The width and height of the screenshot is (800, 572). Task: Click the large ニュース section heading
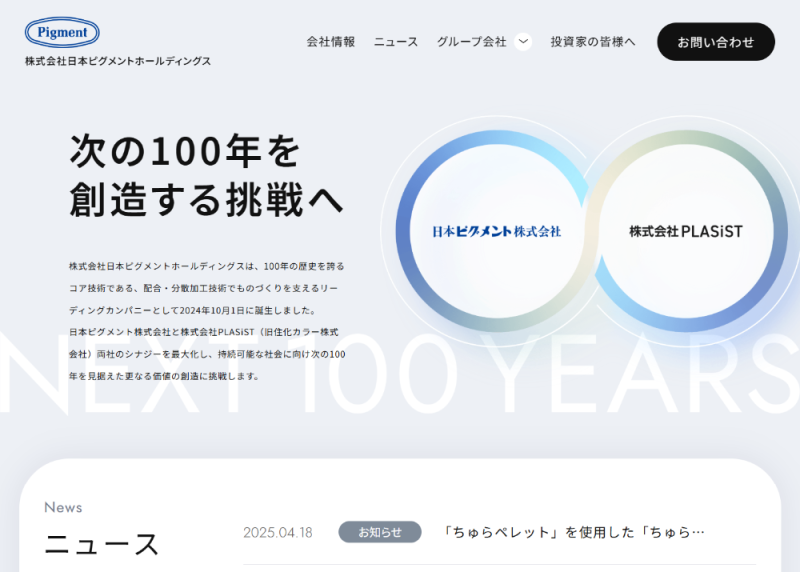102,544
